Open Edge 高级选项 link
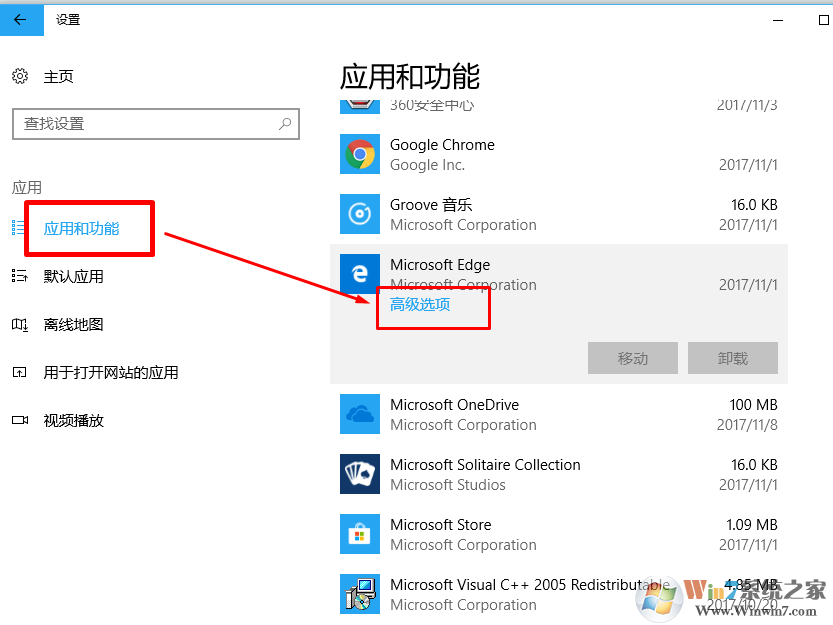 pyautogui.click(x=420, y=305)
